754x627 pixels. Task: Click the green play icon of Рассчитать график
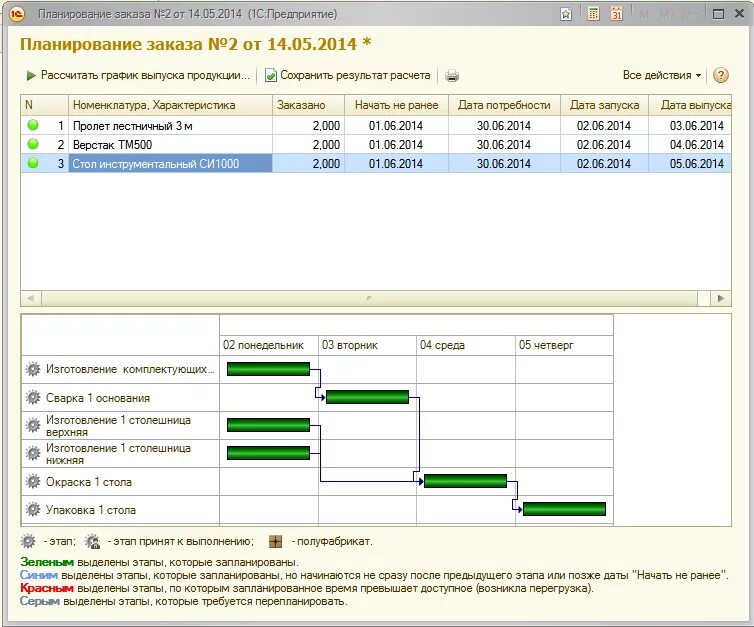pyautogui.click(x=31, y=75)
